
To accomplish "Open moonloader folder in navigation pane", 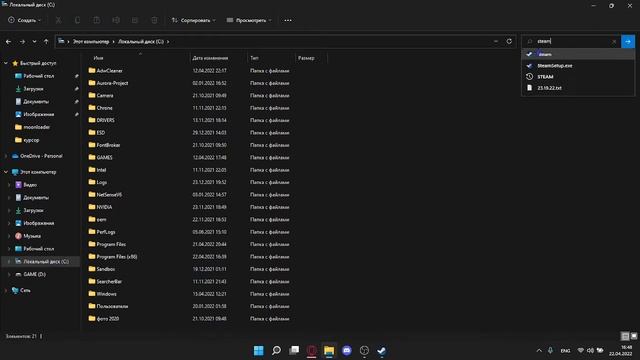I will [x=36, y=127].
